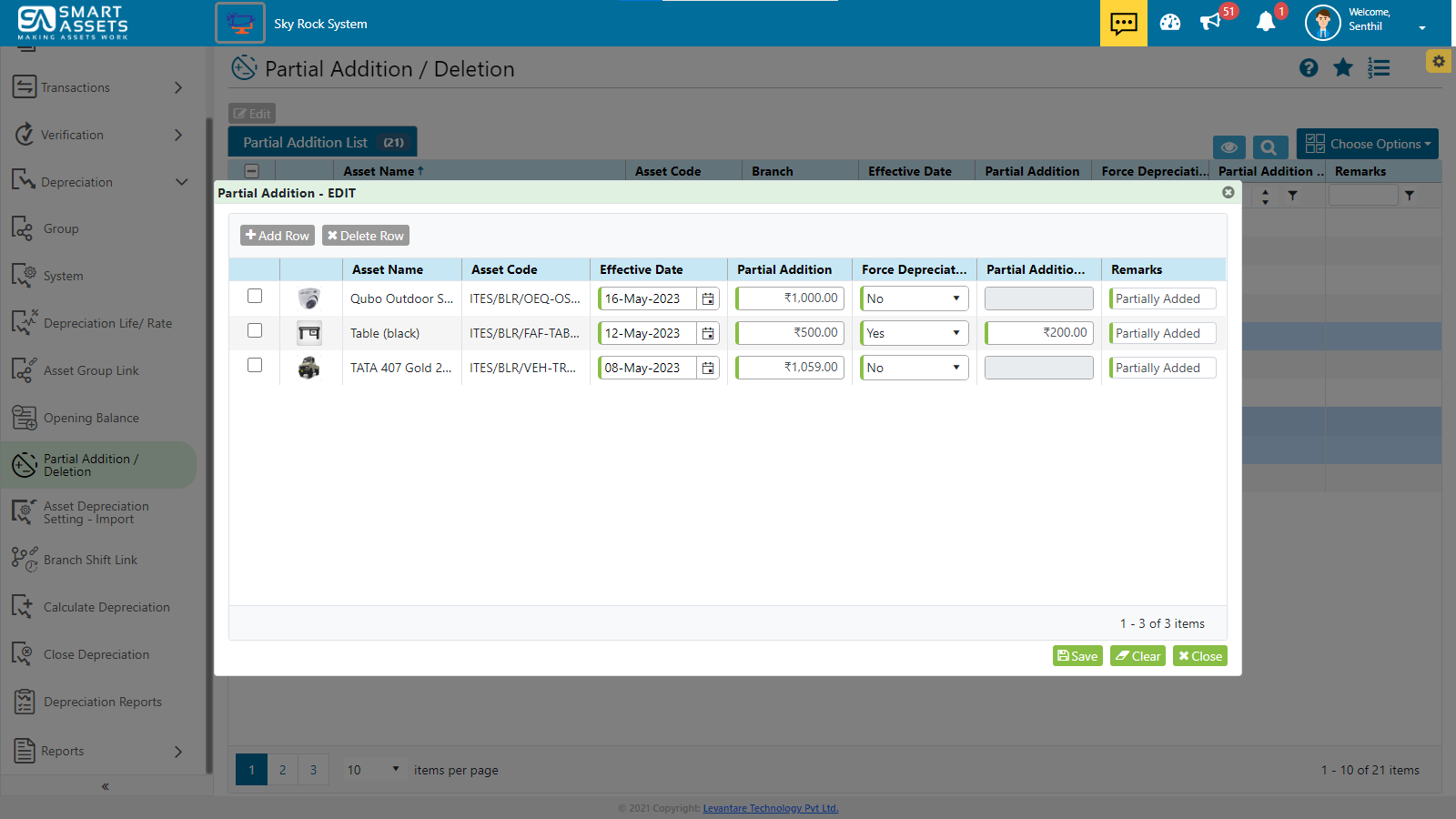Check the TATA 407 Gold row checkbox
Image resolution: width=1456 pixels, height=819 pixels.
coord(255,365)
